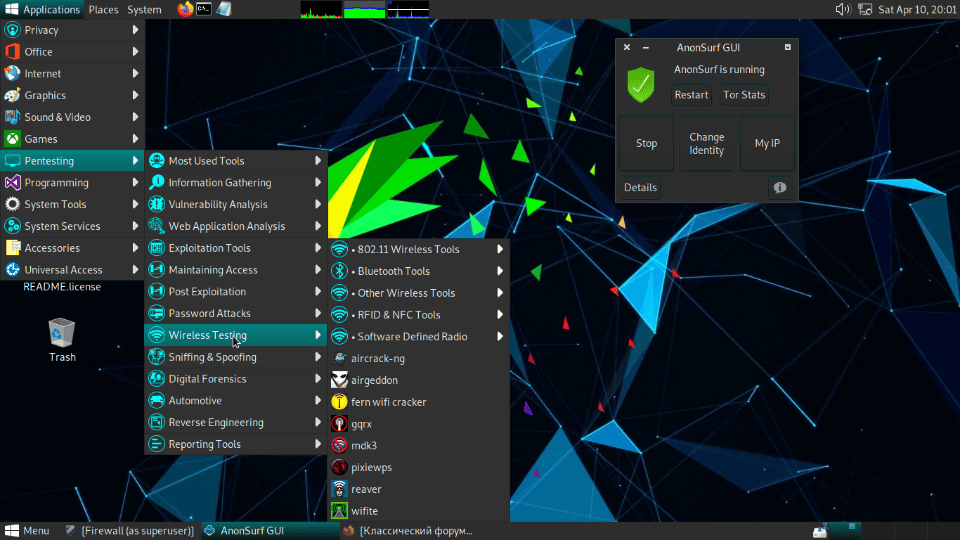
Task: Open Password Attacks submenu
Action: (x=235, y=313)
